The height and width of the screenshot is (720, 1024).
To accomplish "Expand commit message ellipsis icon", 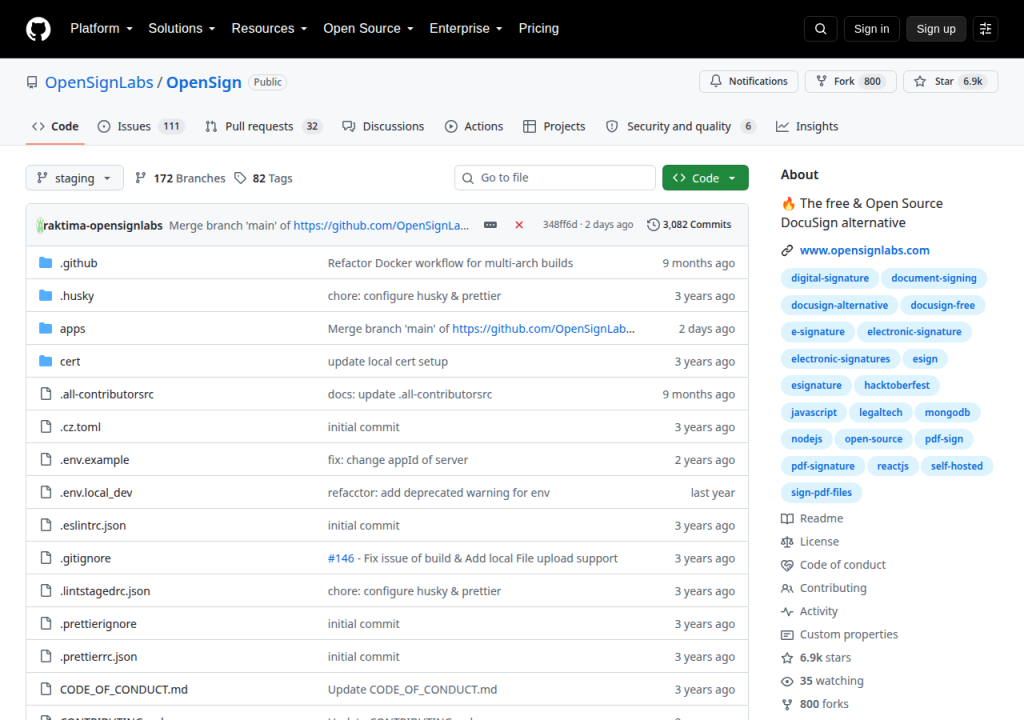I will pyautogui.click(x=490, y=225).
